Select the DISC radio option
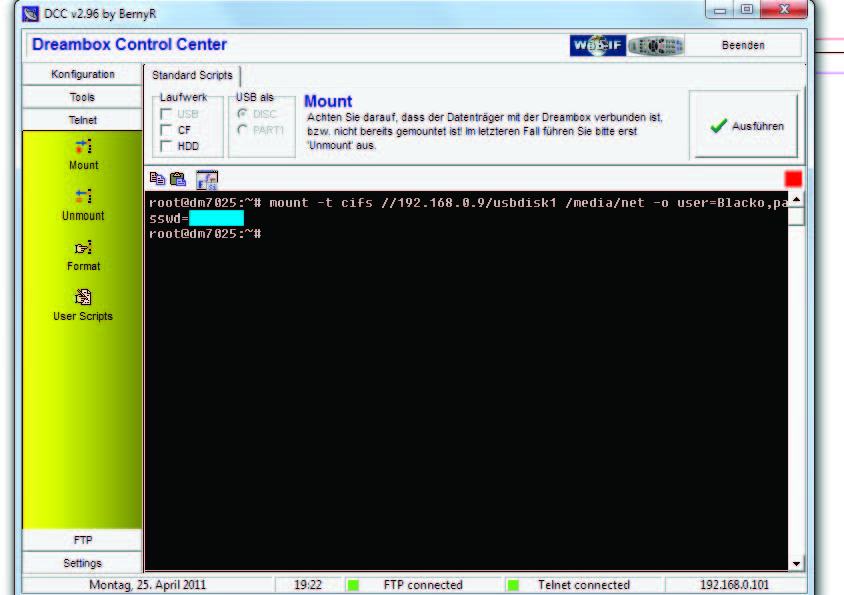This screenshot has width=844, height=595. [x=242, y=114]
